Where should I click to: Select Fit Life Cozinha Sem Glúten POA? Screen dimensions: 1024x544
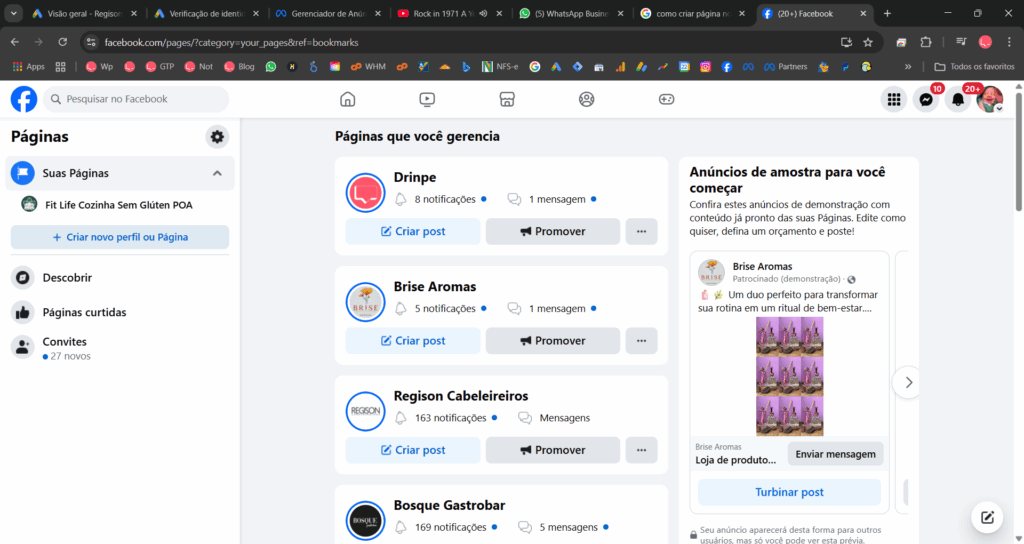pos(120,204)
